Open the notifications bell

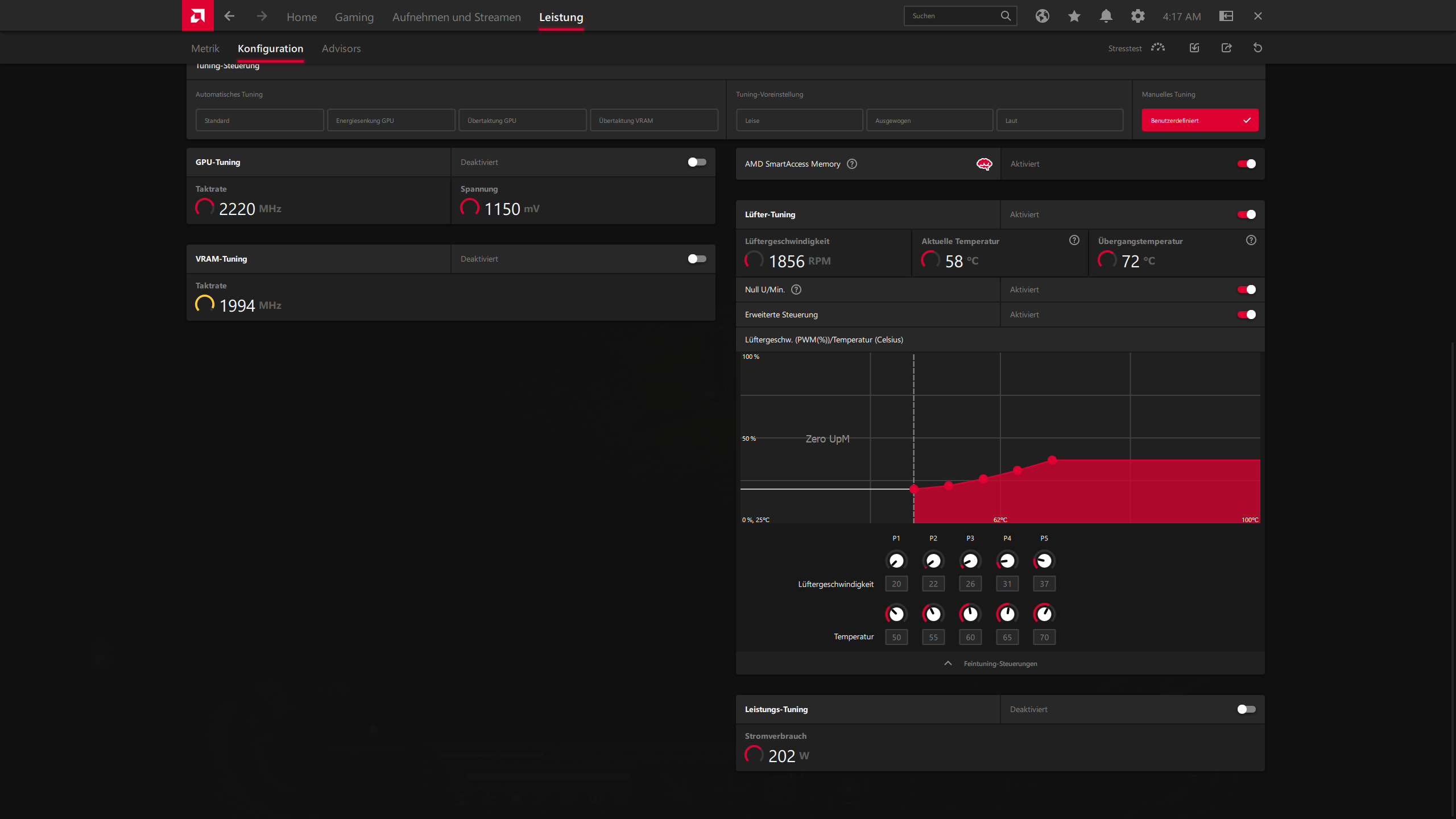(x=1106, y=16)
